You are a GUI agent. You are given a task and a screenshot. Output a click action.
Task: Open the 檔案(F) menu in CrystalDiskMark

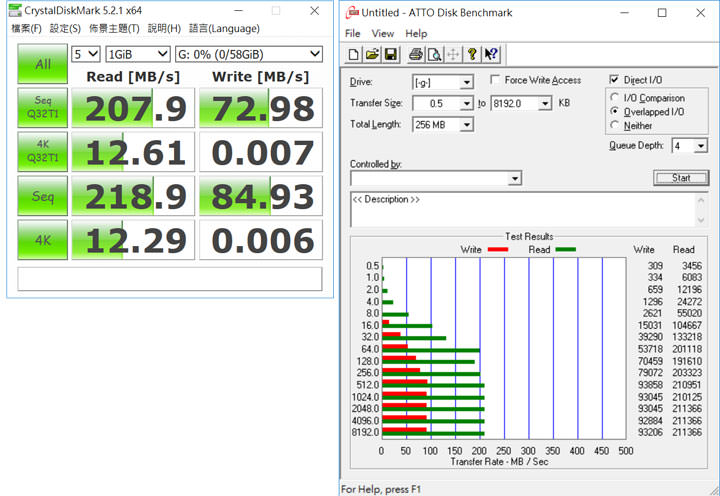27,28
